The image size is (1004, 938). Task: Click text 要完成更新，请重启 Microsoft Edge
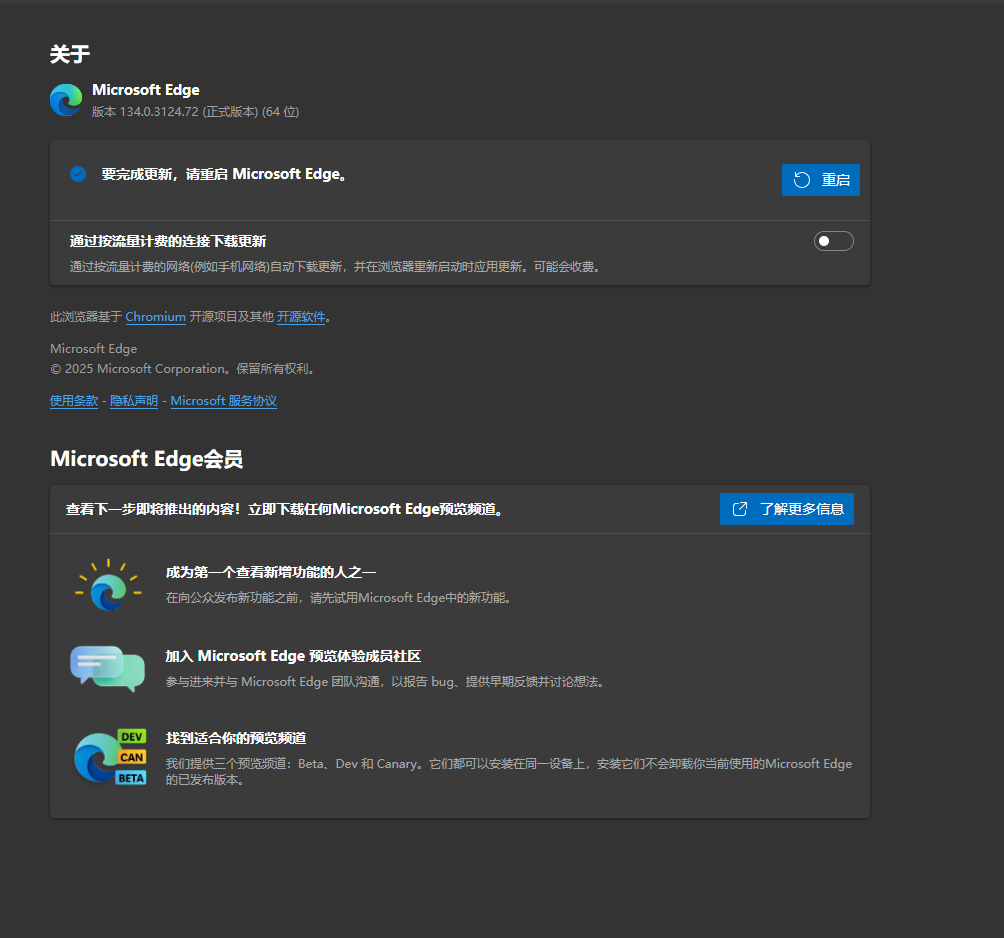[x=224, y=174]
